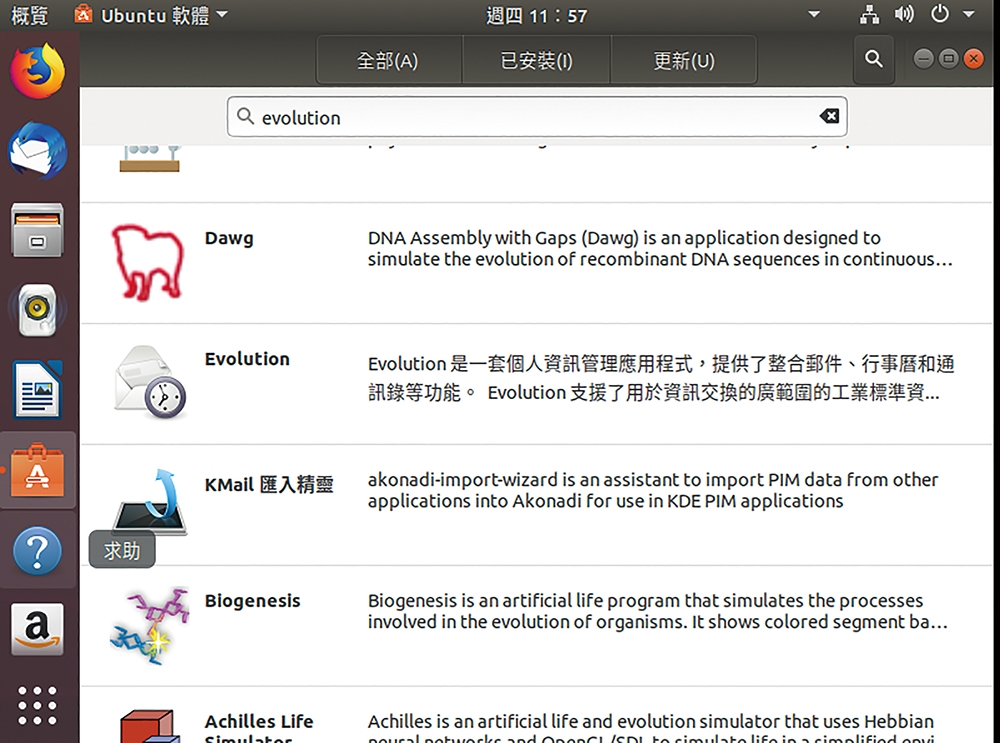This screenshot has height=743, width=1000.
Task: Close the Ubuntu Software window
Action: (973, 59)
